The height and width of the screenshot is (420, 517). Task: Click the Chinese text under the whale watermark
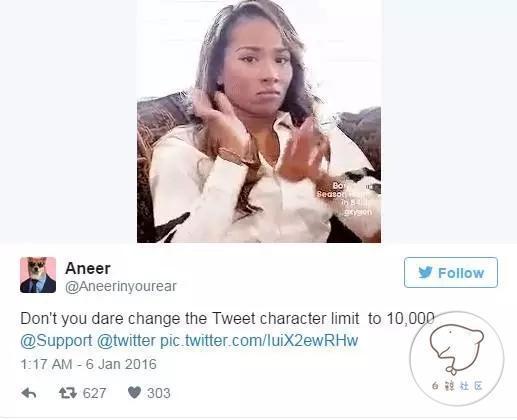(457, 386)
